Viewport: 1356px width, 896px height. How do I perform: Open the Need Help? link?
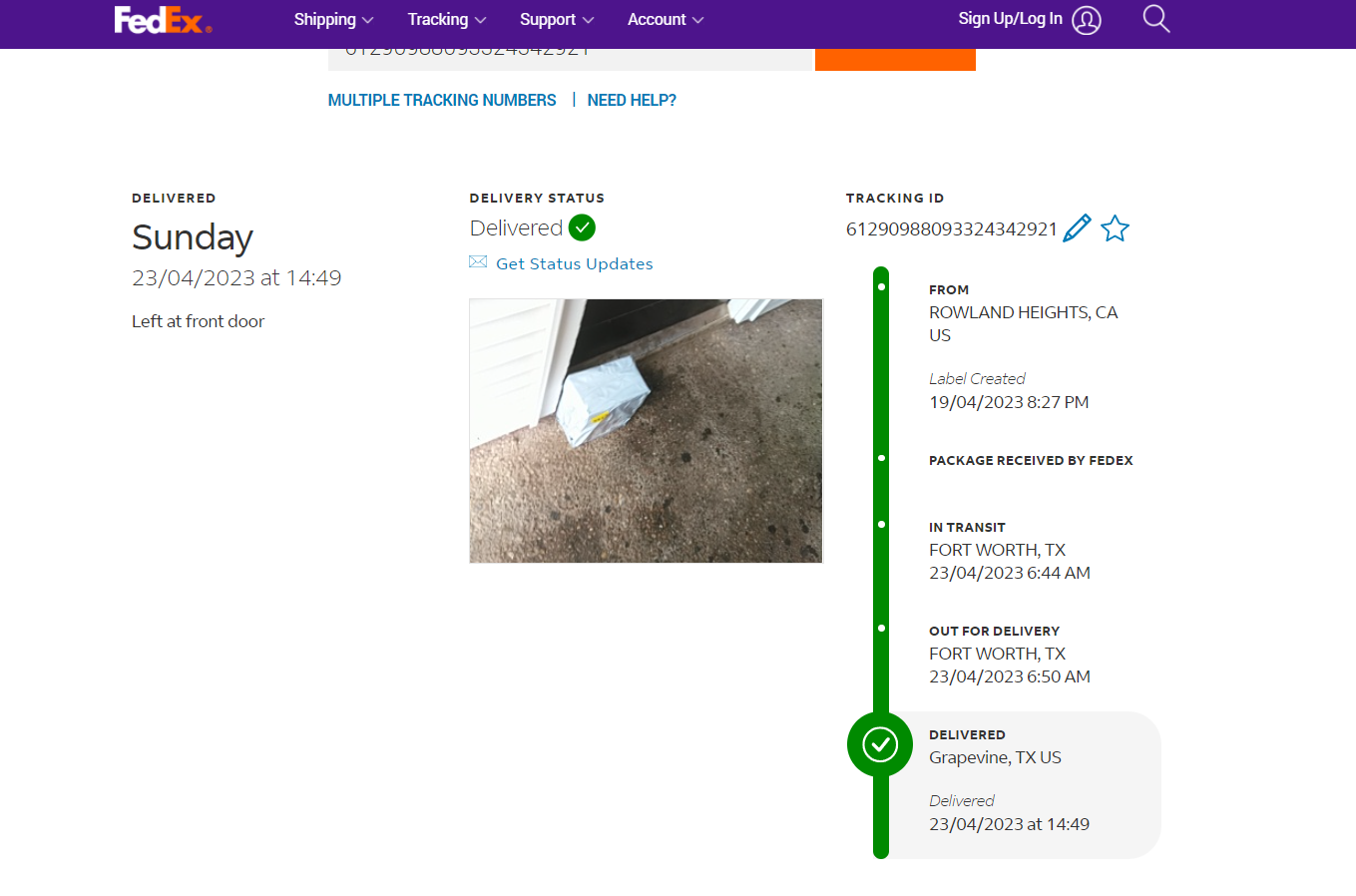pos(632,100)
